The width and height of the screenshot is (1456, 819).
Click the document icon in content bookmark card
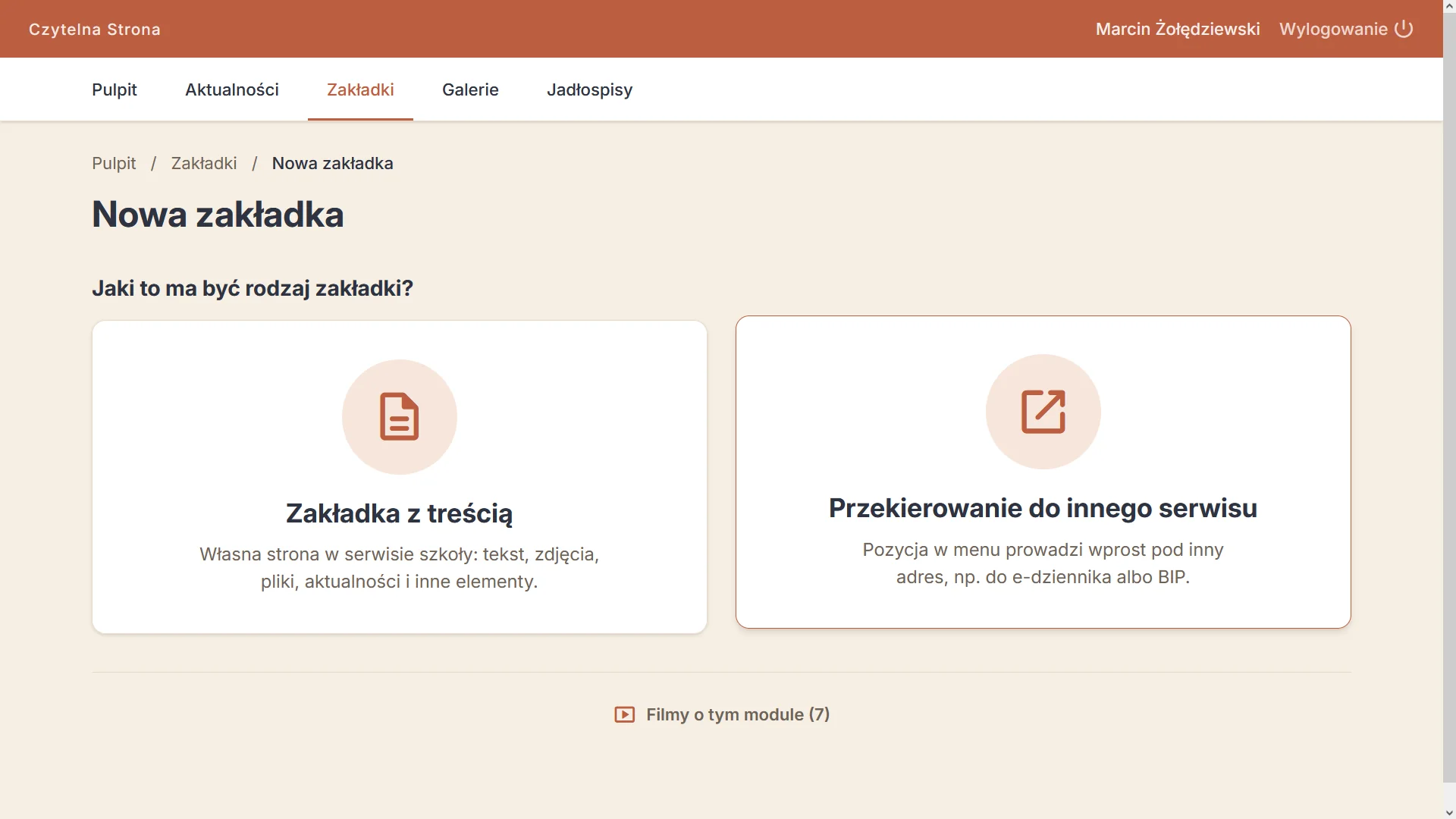click(x=399, y=416)
